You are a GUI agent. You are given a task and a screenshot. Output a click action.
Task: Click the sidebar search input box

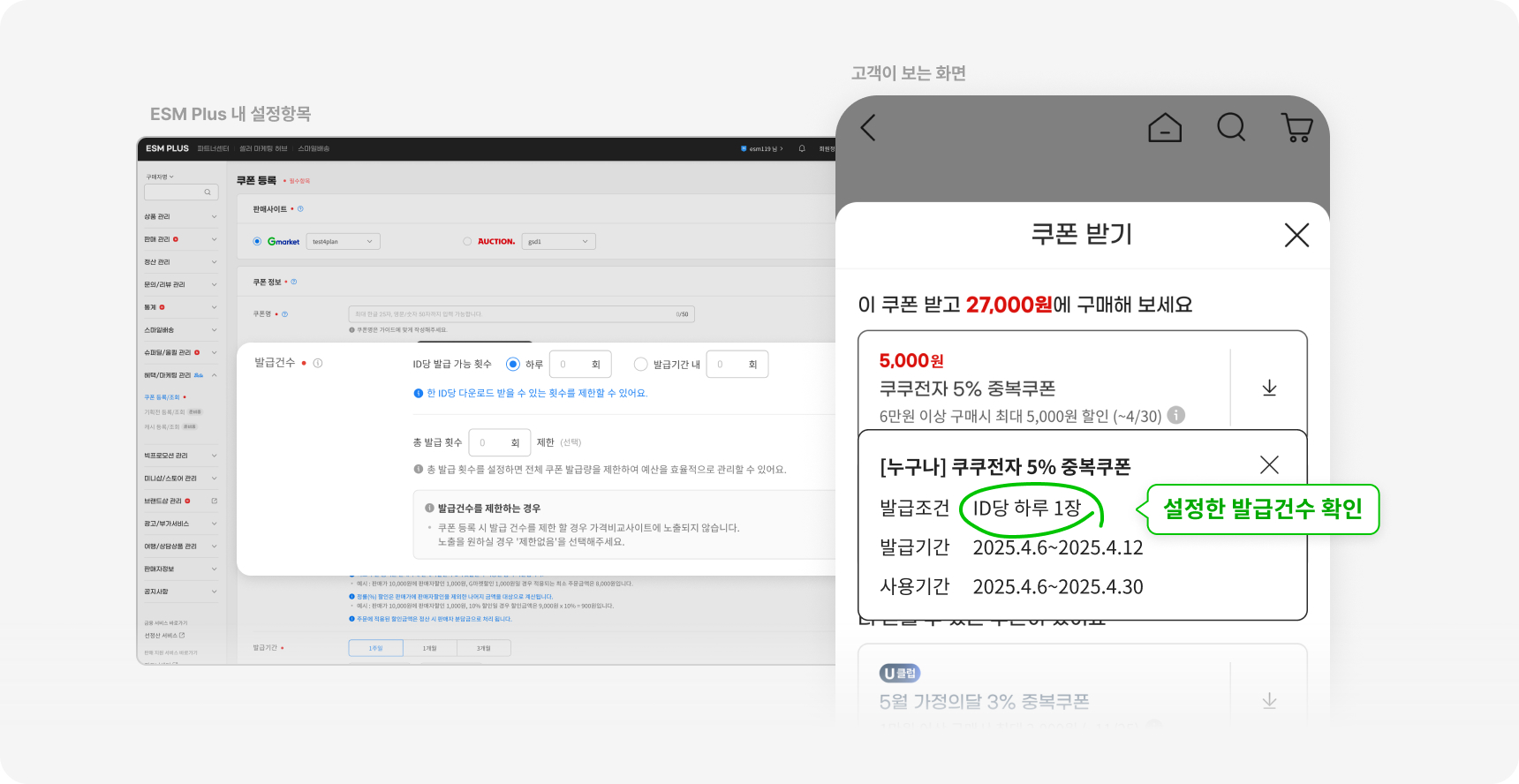coord(181,192)
